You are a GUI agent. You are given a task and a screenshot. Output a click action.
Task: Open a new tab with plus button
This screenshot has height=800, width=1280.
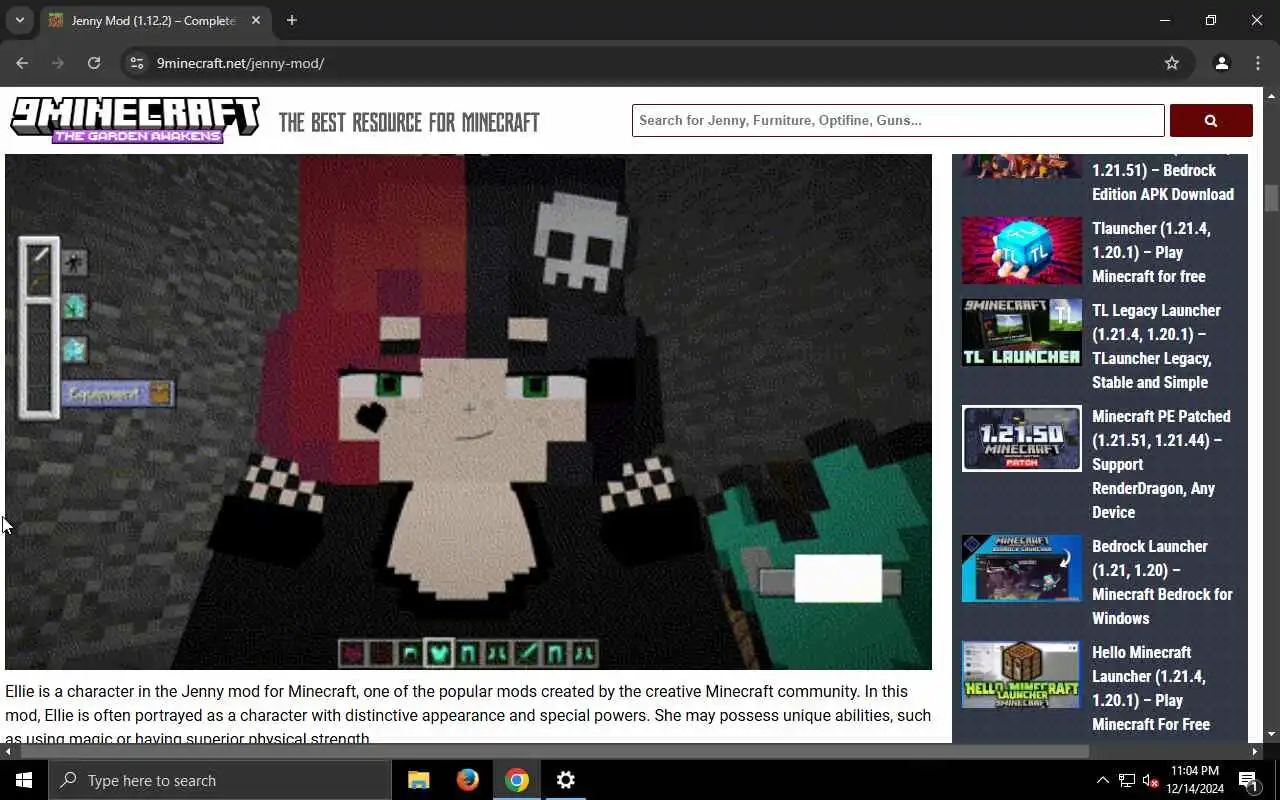[291, 20]
